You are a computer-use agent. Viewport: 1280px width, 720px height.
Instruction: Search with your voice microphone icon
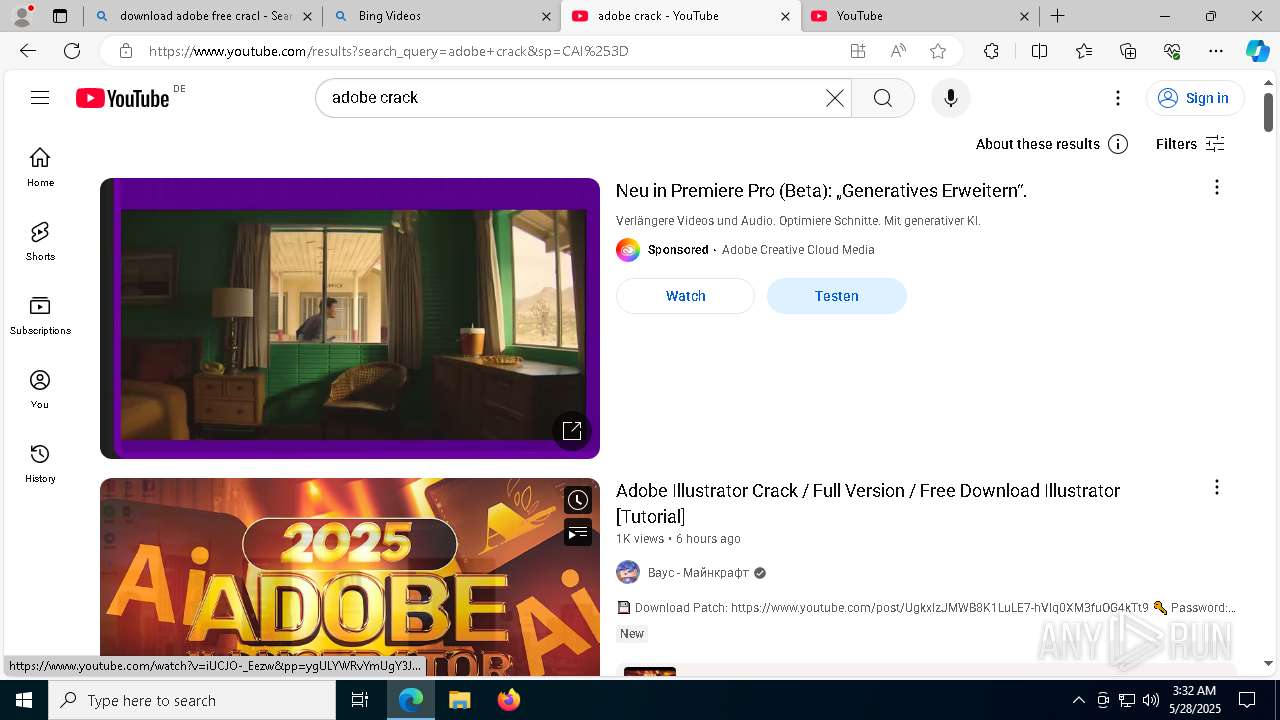click(950, 97)
